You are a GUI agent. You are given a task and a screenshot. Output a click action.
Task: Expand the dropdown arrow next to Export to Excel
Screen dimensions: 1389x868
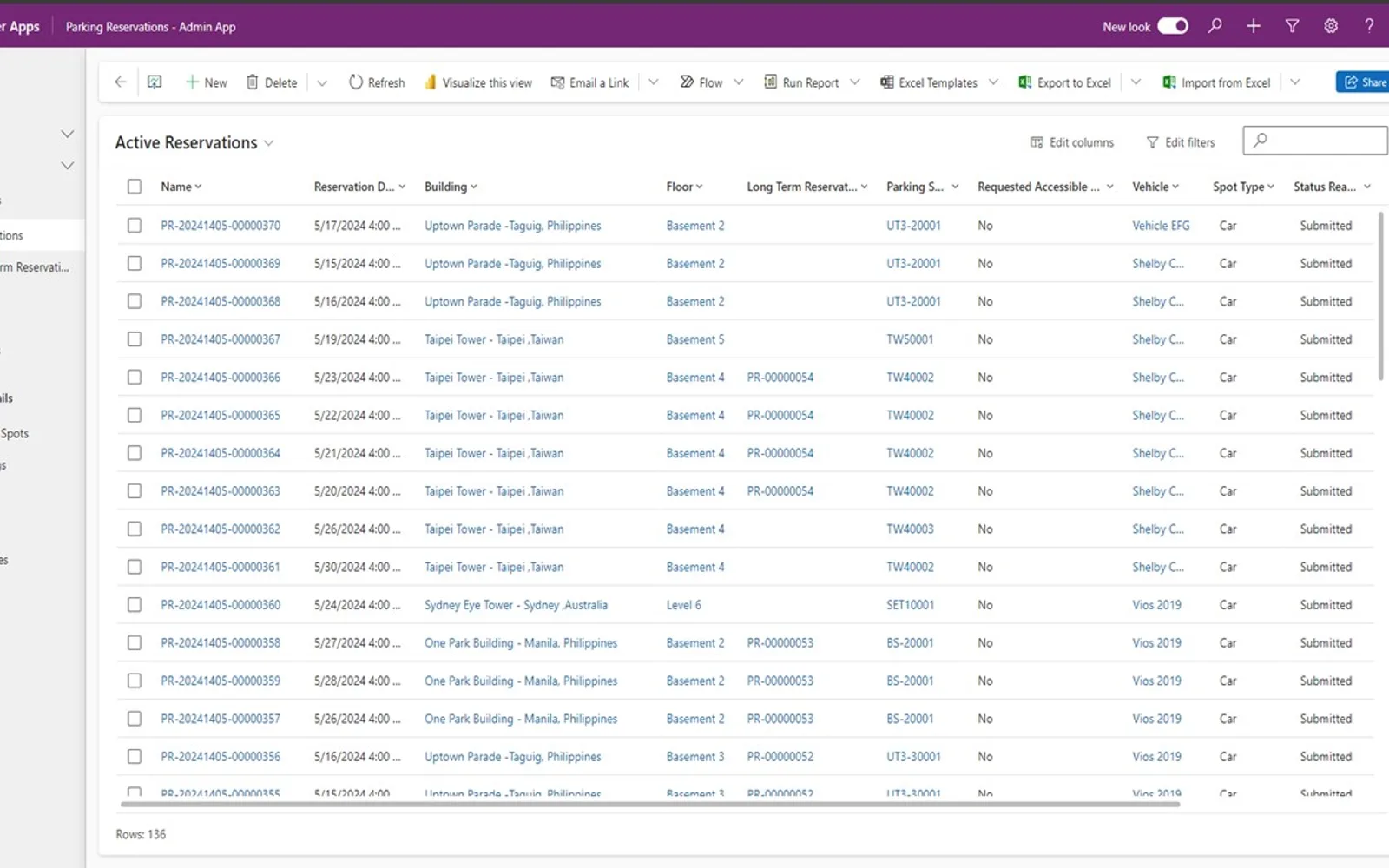coord(1136,82)
